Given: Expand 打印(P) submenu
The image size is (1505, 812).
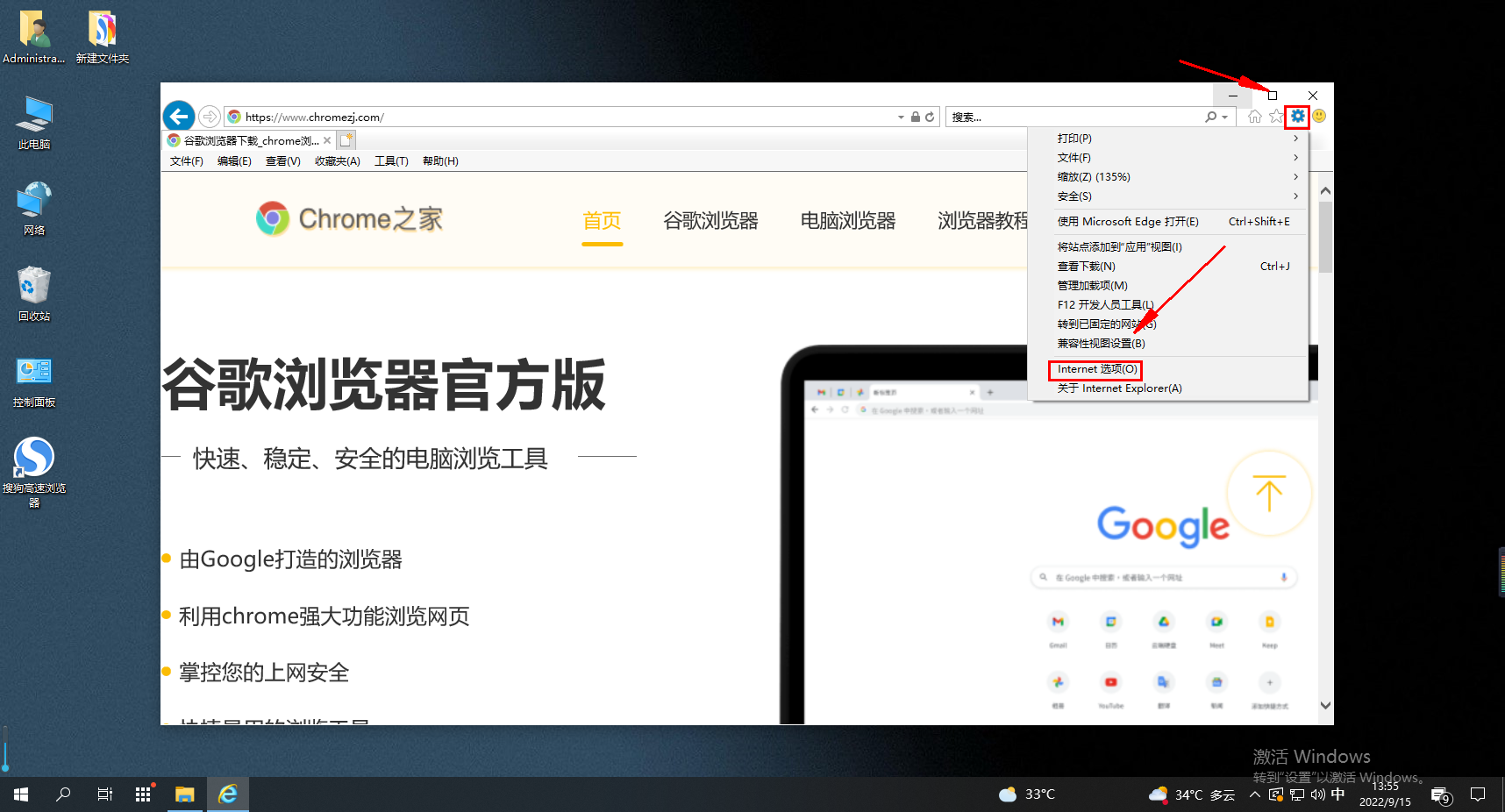Looking at the screenshot, I should click(1176, 139).
